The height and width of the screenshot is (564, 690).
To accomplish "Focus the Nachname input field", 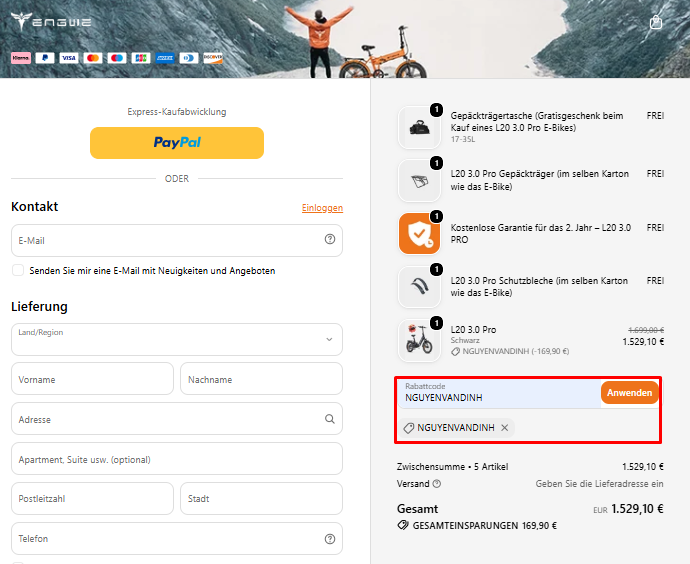I will pyautogui.click(x=261, y=379).
